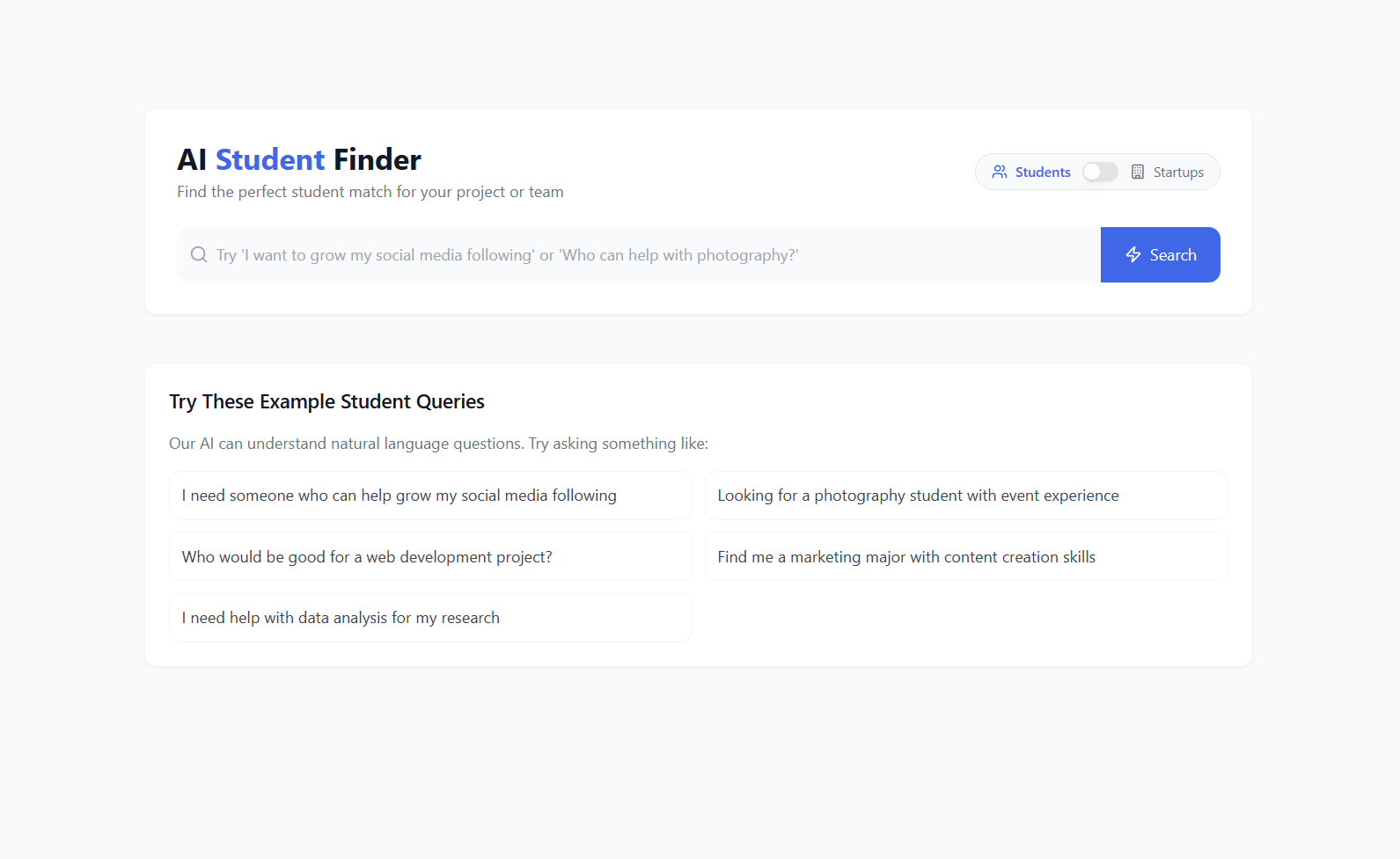
Task: Click the magnifying glass icon in search bar
Action: 199,255
